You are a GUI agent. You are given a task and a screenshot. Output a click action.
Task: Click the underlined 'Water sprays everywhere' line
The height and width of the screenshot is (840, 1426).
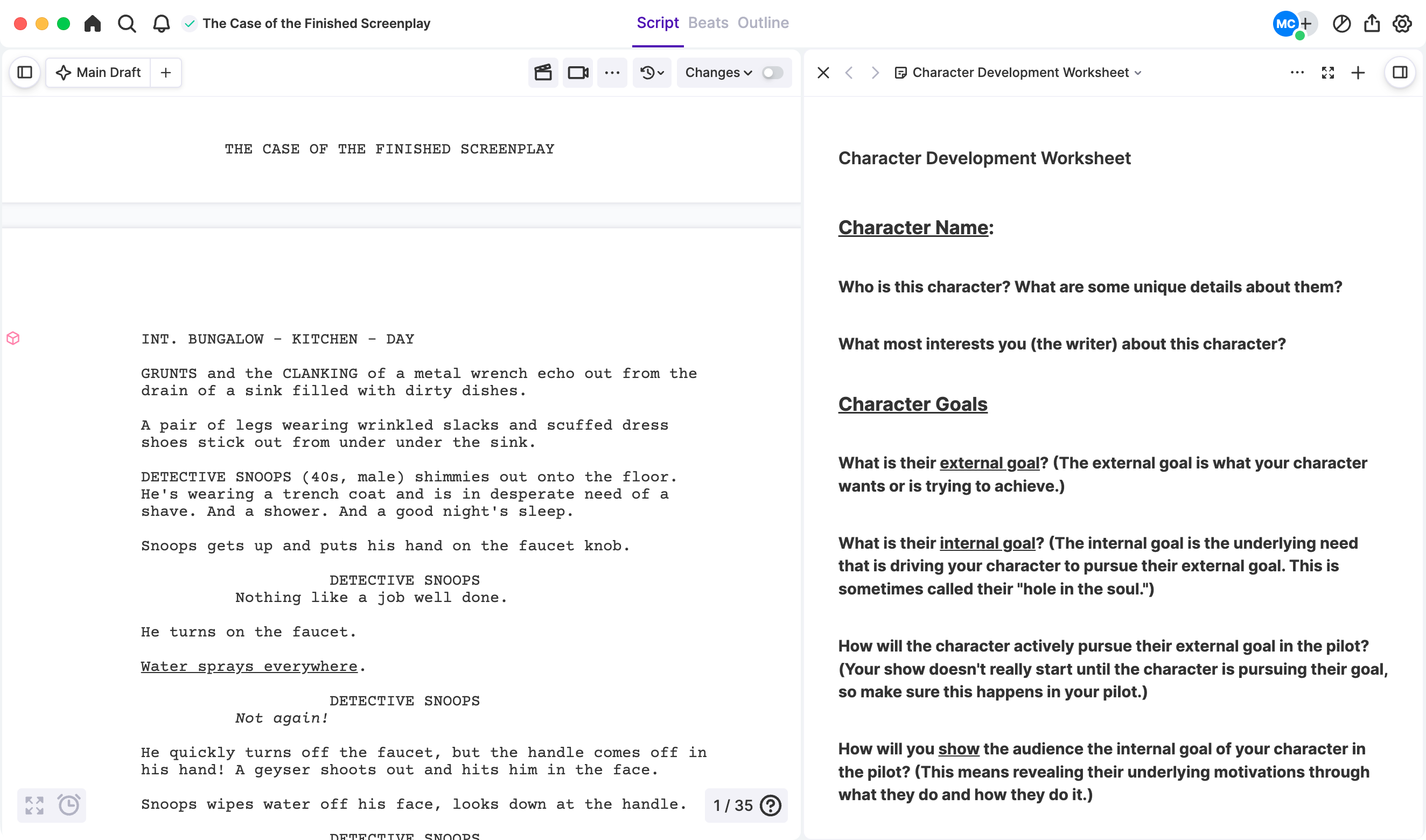249,666
